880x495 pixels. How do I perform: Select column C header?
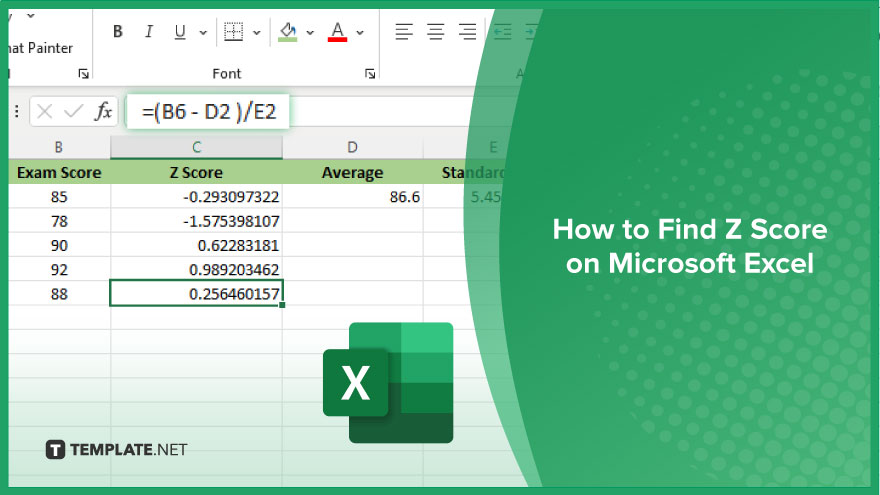(196, 148)
